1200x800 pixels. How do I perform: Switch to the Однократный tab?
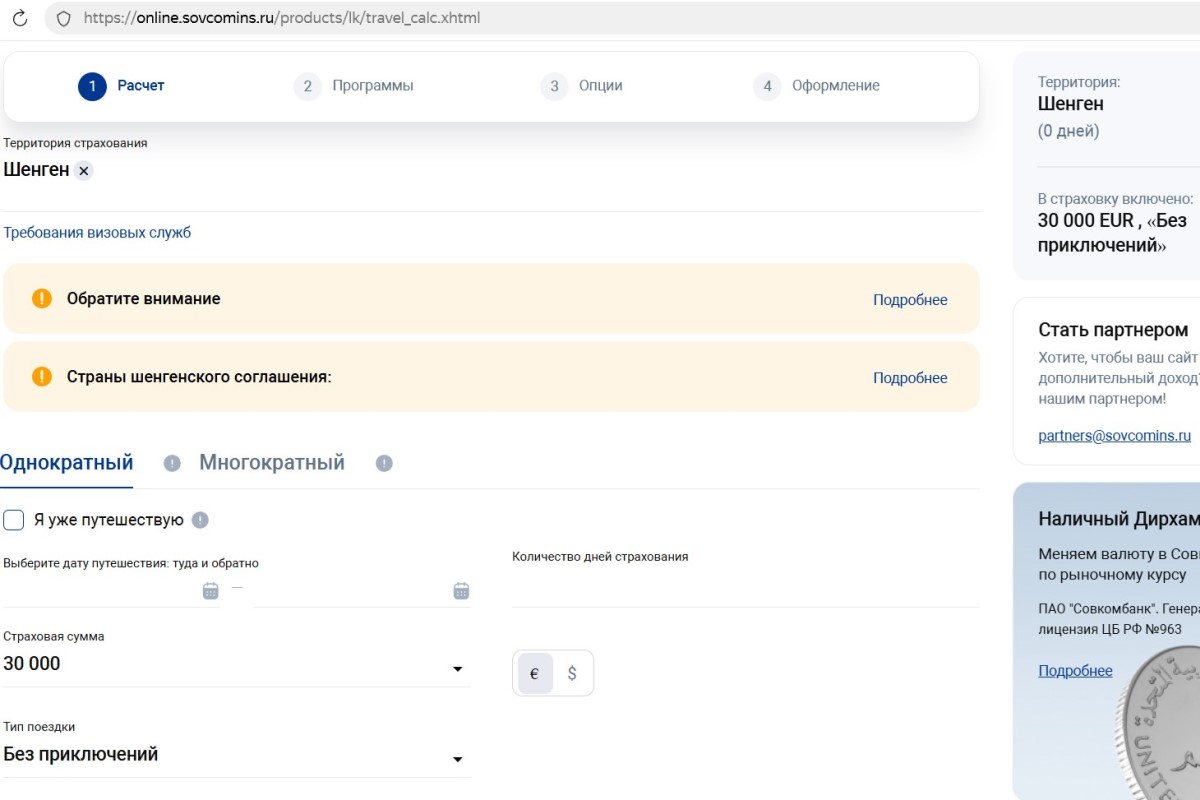(x=67, y=463)
